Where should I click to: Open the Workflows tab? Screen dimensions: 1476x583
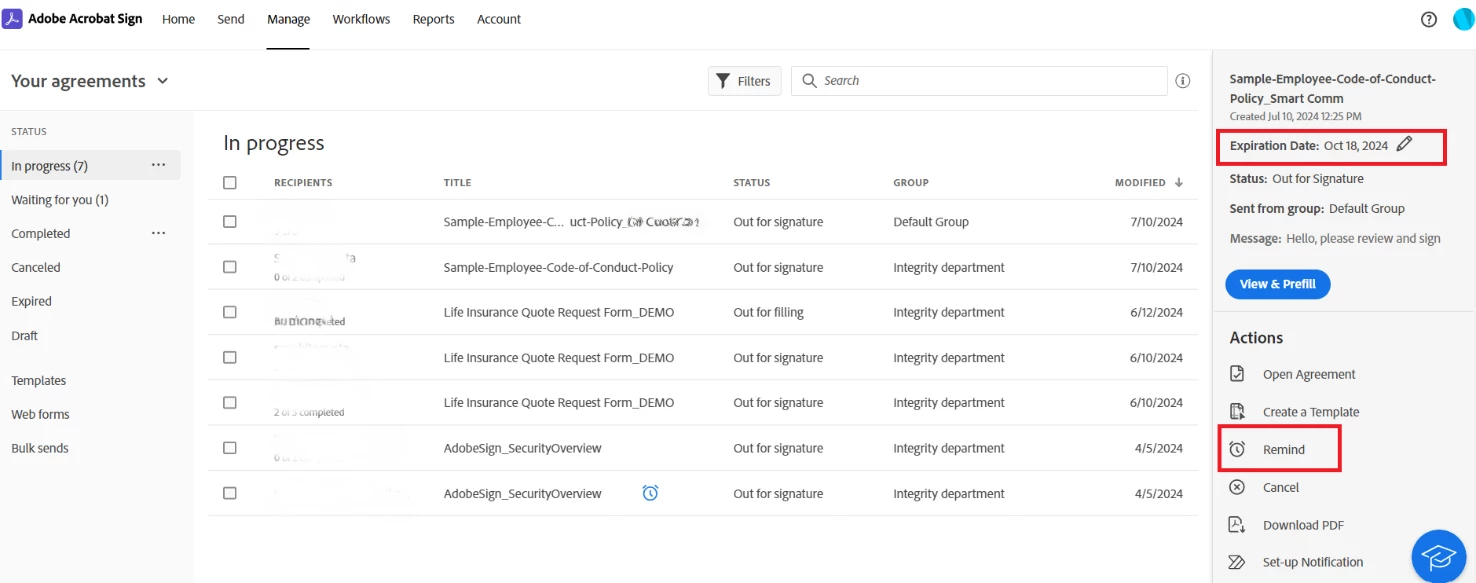click(361, 19)
